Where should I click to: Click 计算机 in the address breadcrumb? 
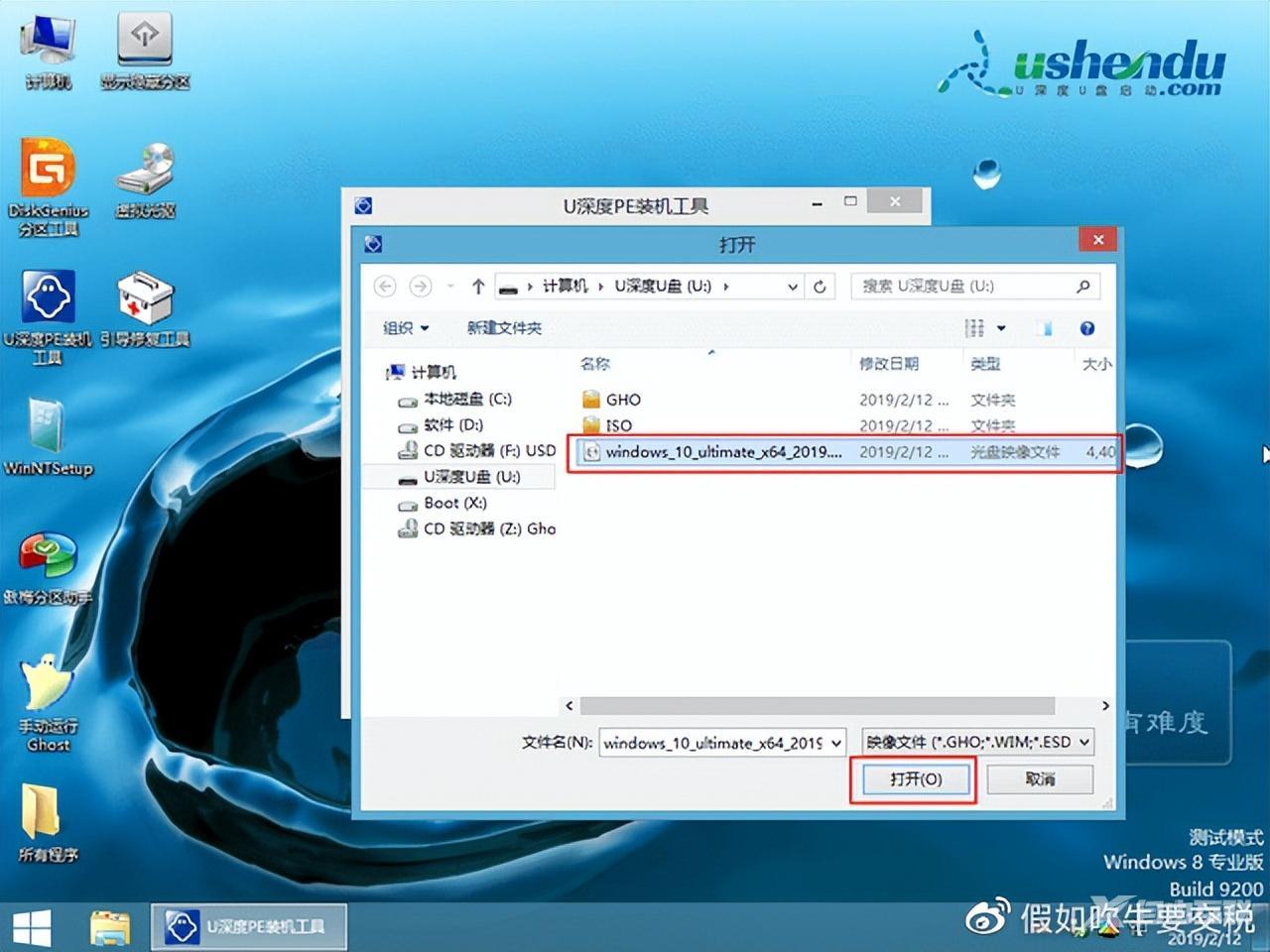(565, 287)
